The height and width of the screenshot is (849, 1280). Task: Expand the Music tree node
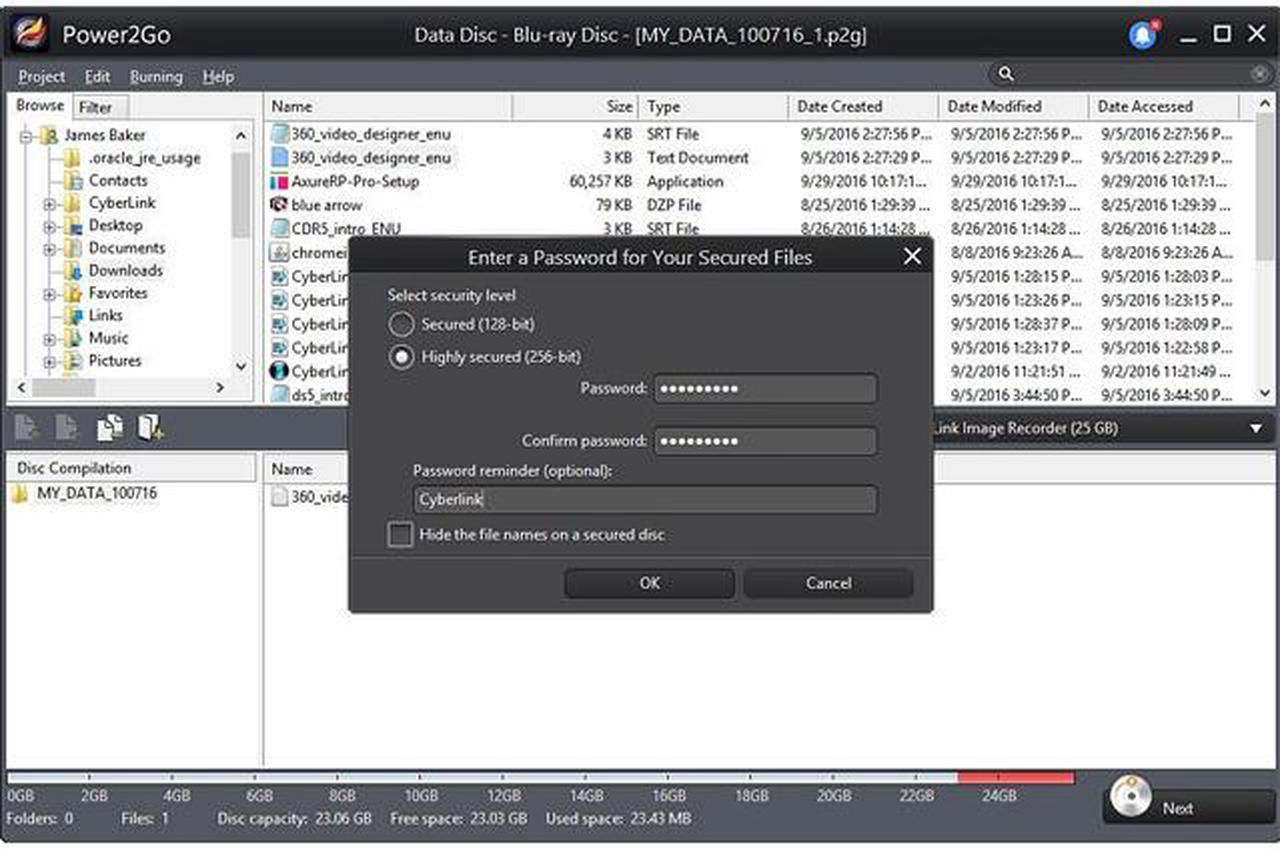click(x=49, y=340)
